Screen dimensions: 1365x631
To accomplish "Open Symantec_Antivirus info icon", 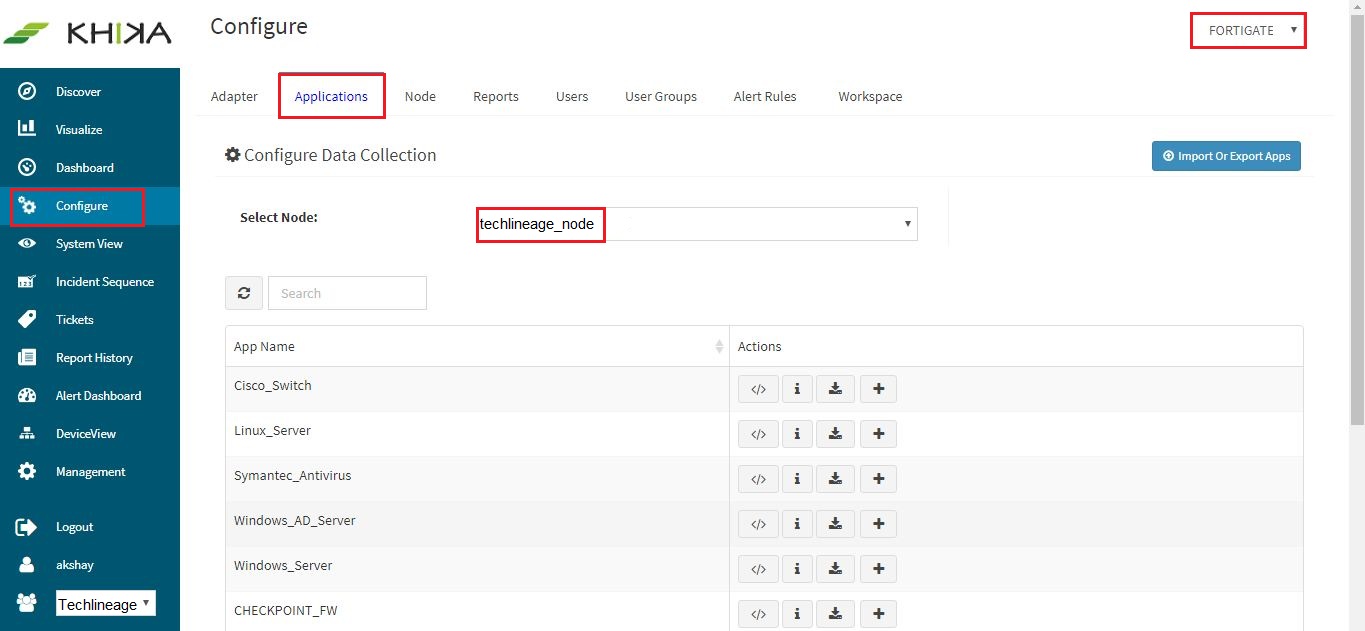I will pyautogui.click(x=797, y=479).
